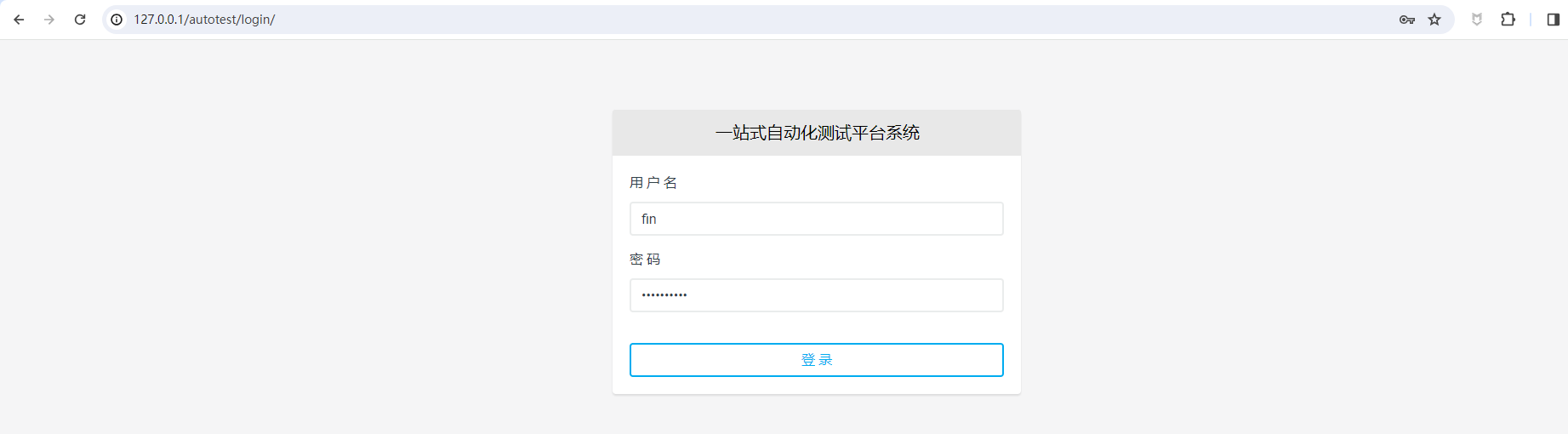
Task: Click the 一站式自动化测试平台系统 title header
Action: click(x=817, y=133)
